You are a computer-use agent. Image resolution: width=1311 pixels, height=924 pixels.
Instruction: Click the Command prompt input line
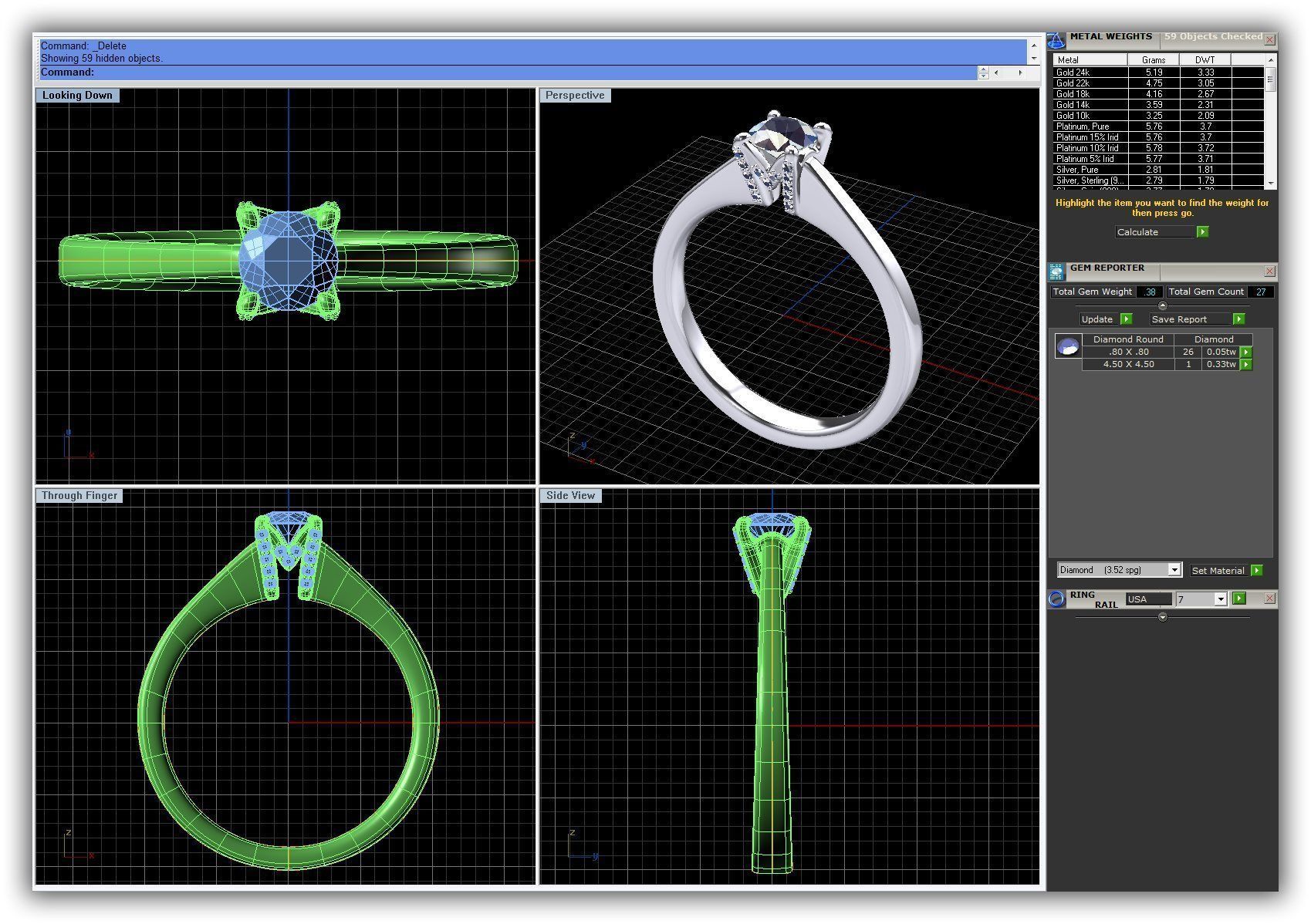pos(509,73)
